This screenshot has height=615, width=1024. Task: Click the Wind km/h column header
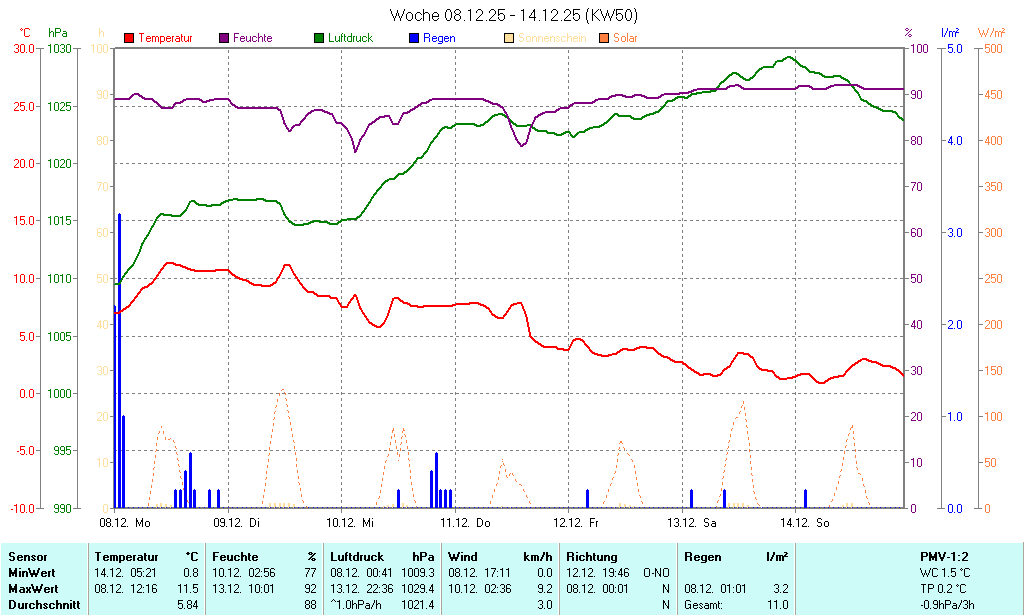[500, 557]
